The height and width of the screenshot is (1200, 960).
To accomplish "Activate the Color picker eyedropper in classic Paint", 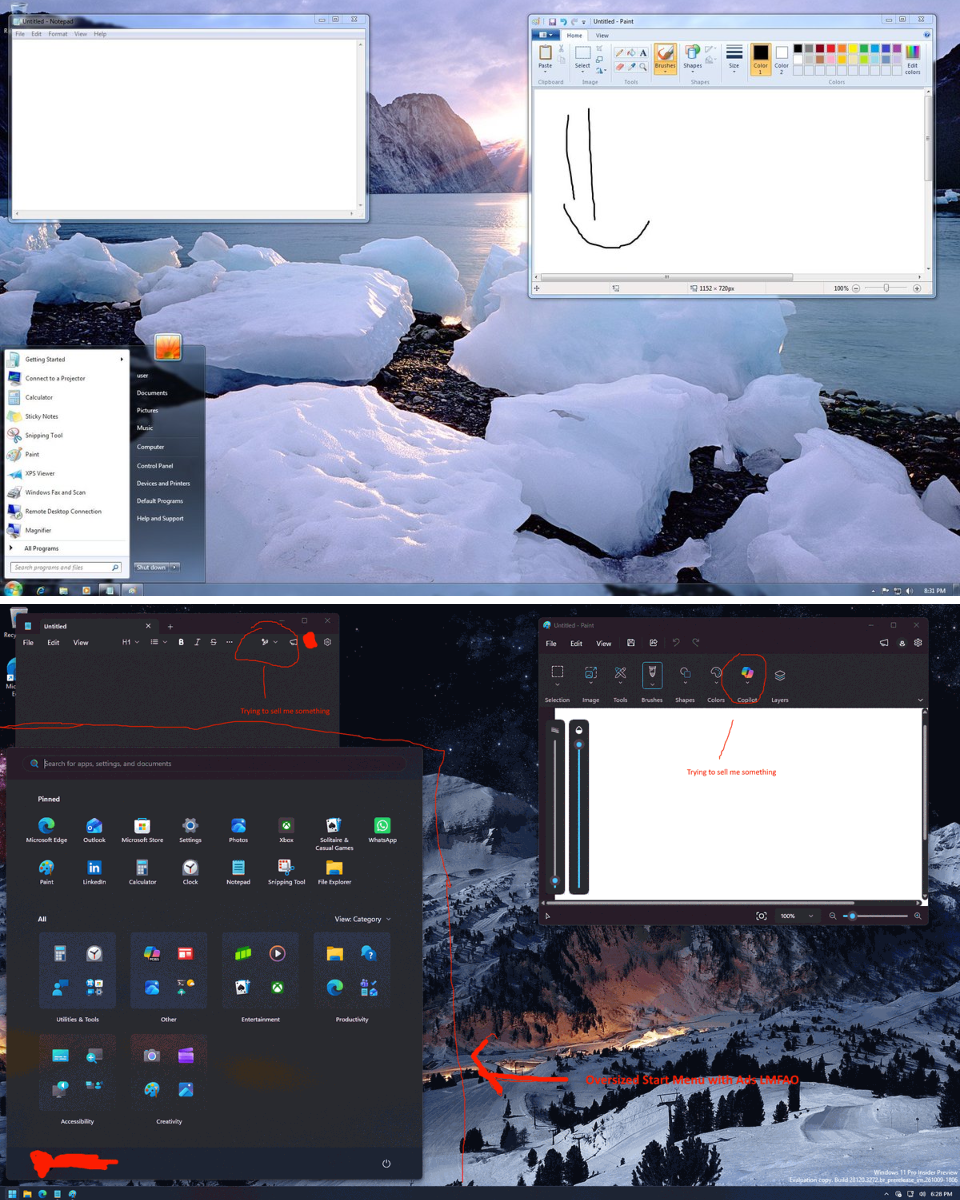I will (632, 66).
